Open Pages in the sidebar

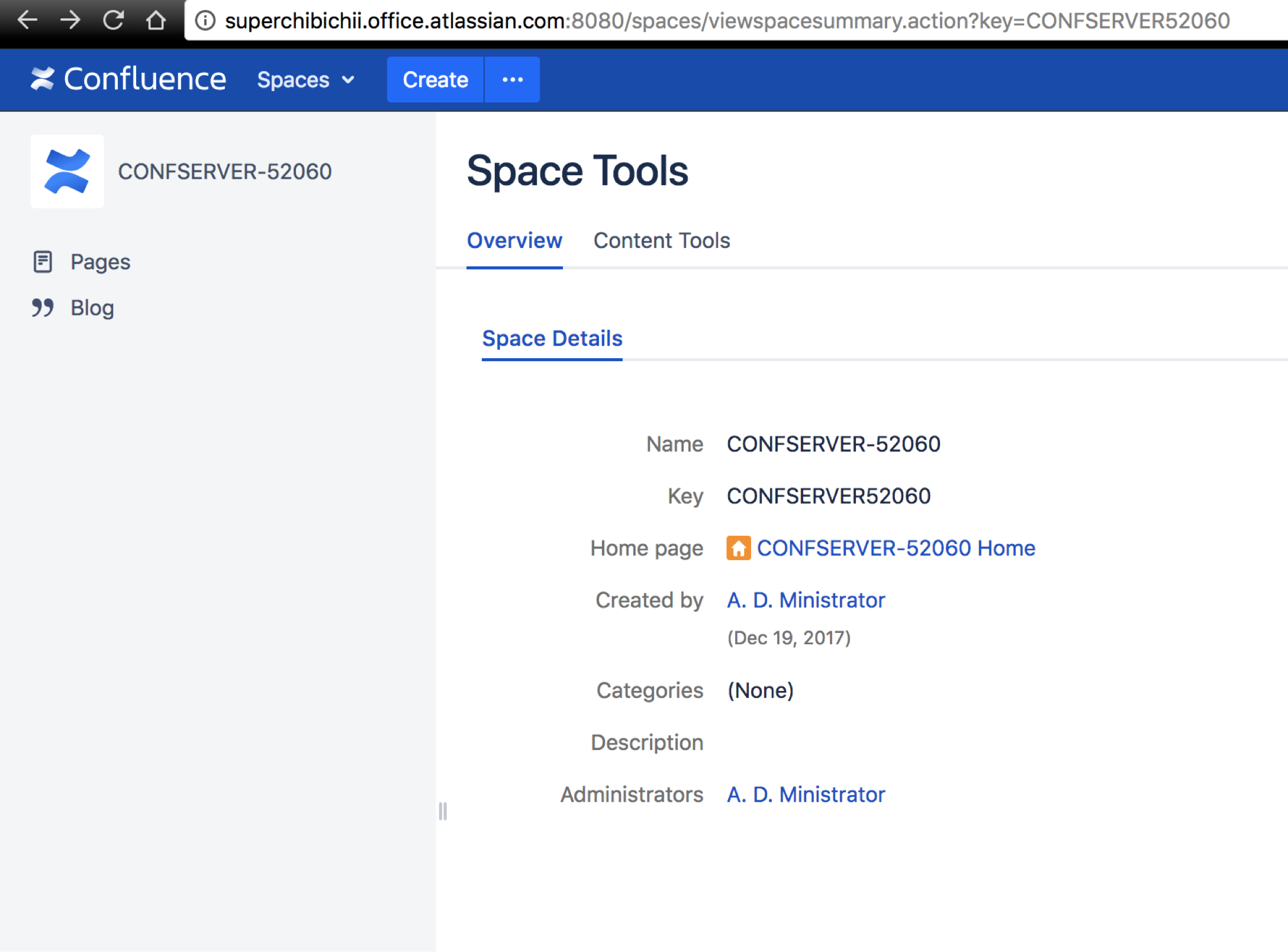tap(100, 262)
